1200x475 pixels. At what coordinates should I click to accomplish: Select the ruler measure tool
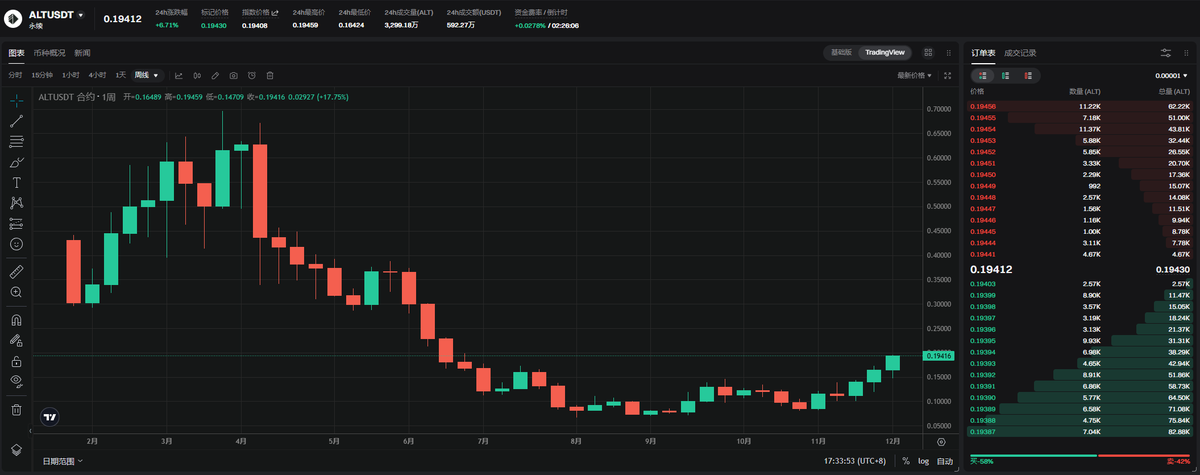(16, 271)
